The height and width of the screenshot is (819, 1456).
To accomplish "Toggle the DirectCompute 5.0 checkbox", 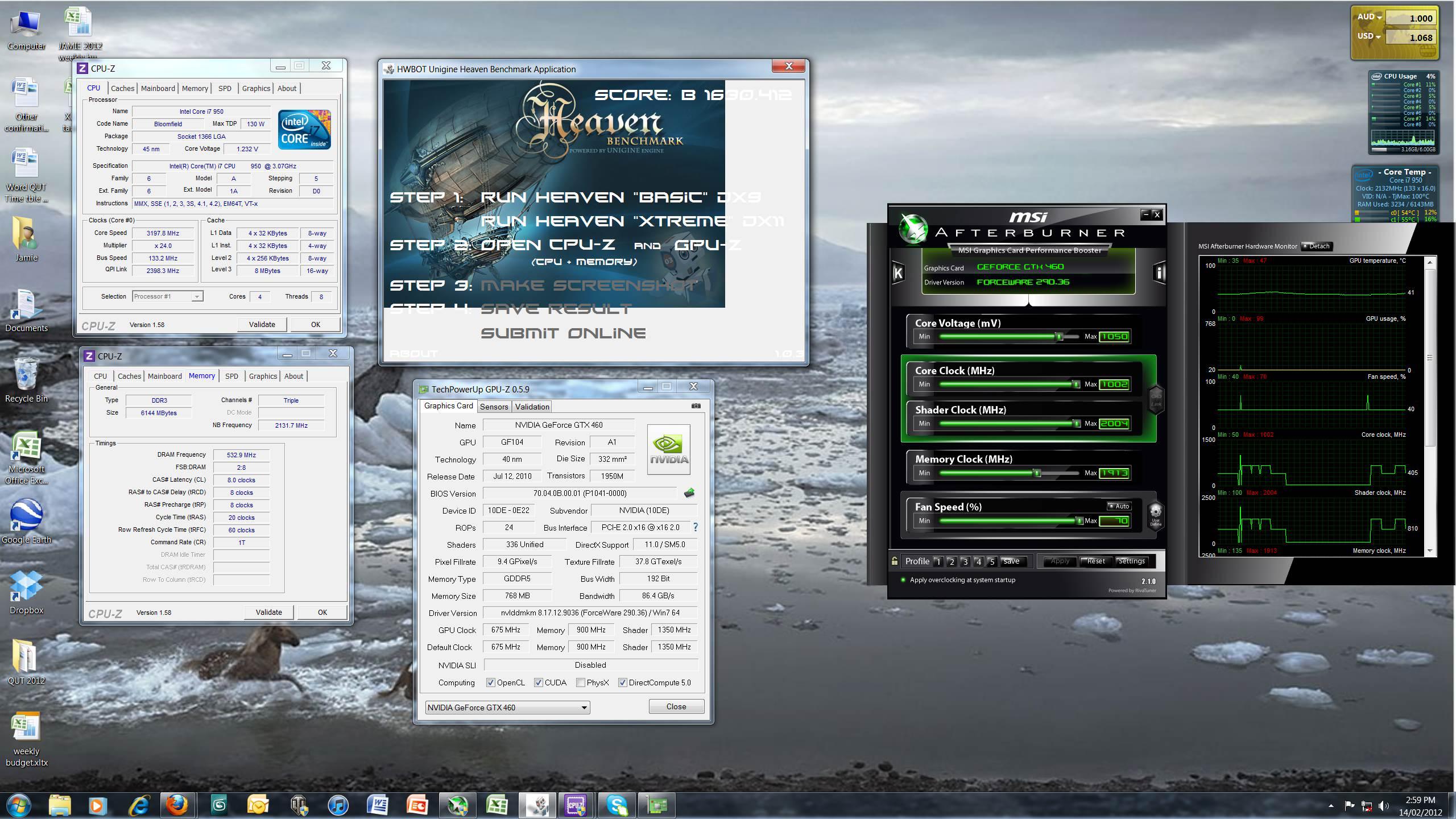I will (x=622, y=682).
